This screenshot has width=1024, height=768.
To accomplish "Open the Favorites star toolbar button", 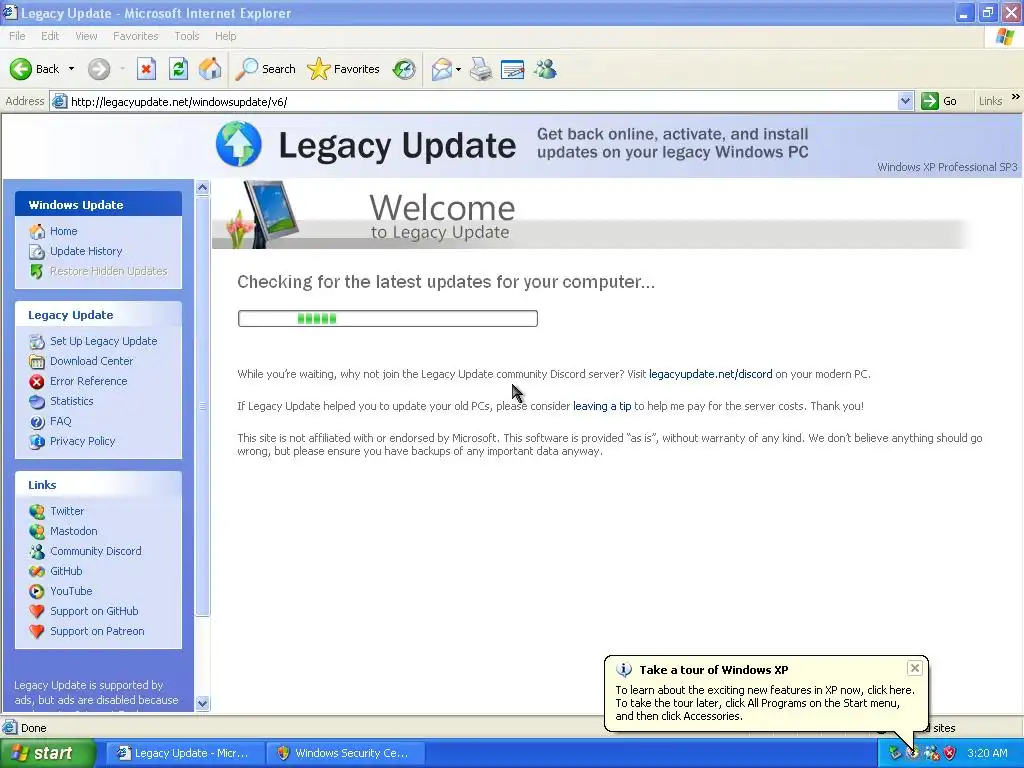I will click(x=343, y=69).
